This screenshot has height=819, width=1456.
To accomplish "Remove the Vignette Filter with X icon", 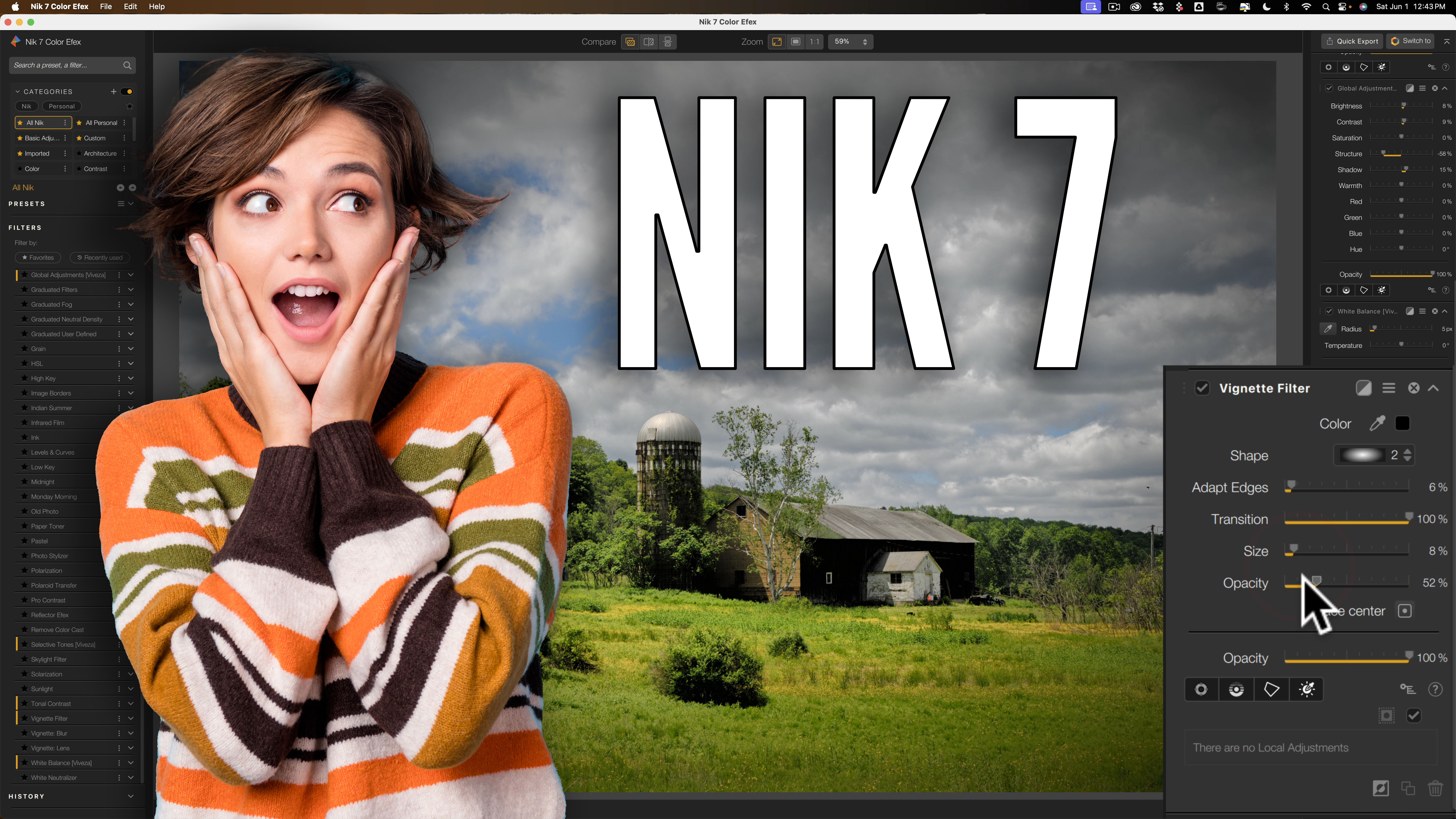I will [x=1413, y=388].
